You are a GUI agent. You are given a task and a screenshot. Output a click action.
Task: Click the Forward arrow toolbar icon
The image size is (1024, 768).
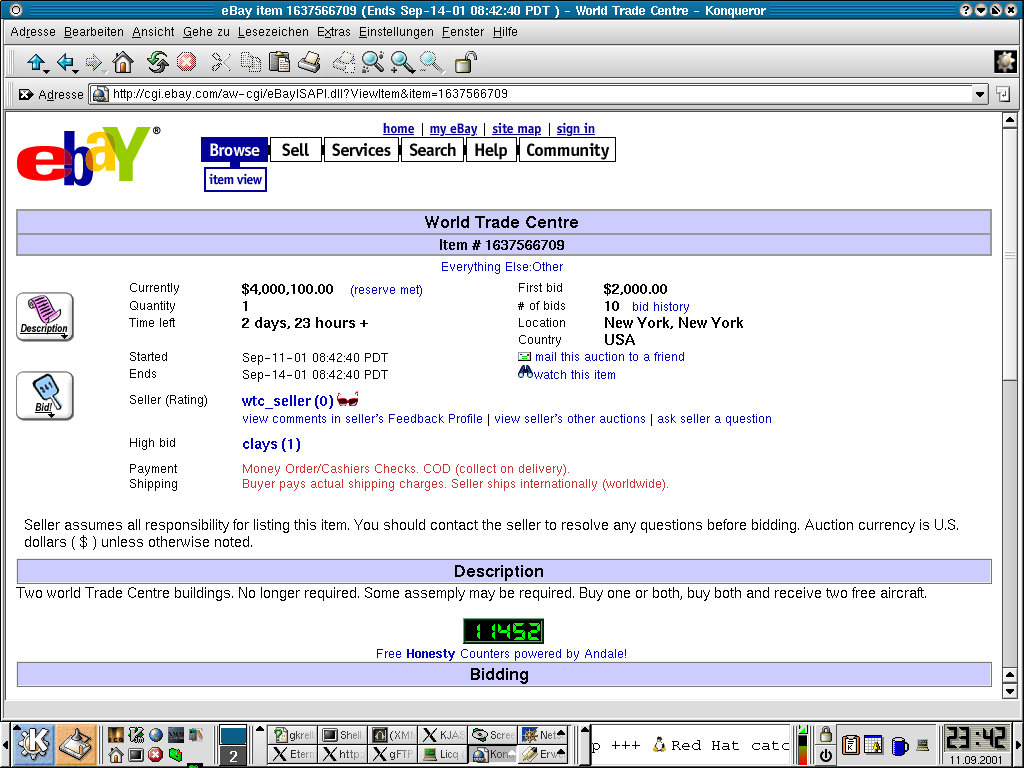click(x=95, y=63)
